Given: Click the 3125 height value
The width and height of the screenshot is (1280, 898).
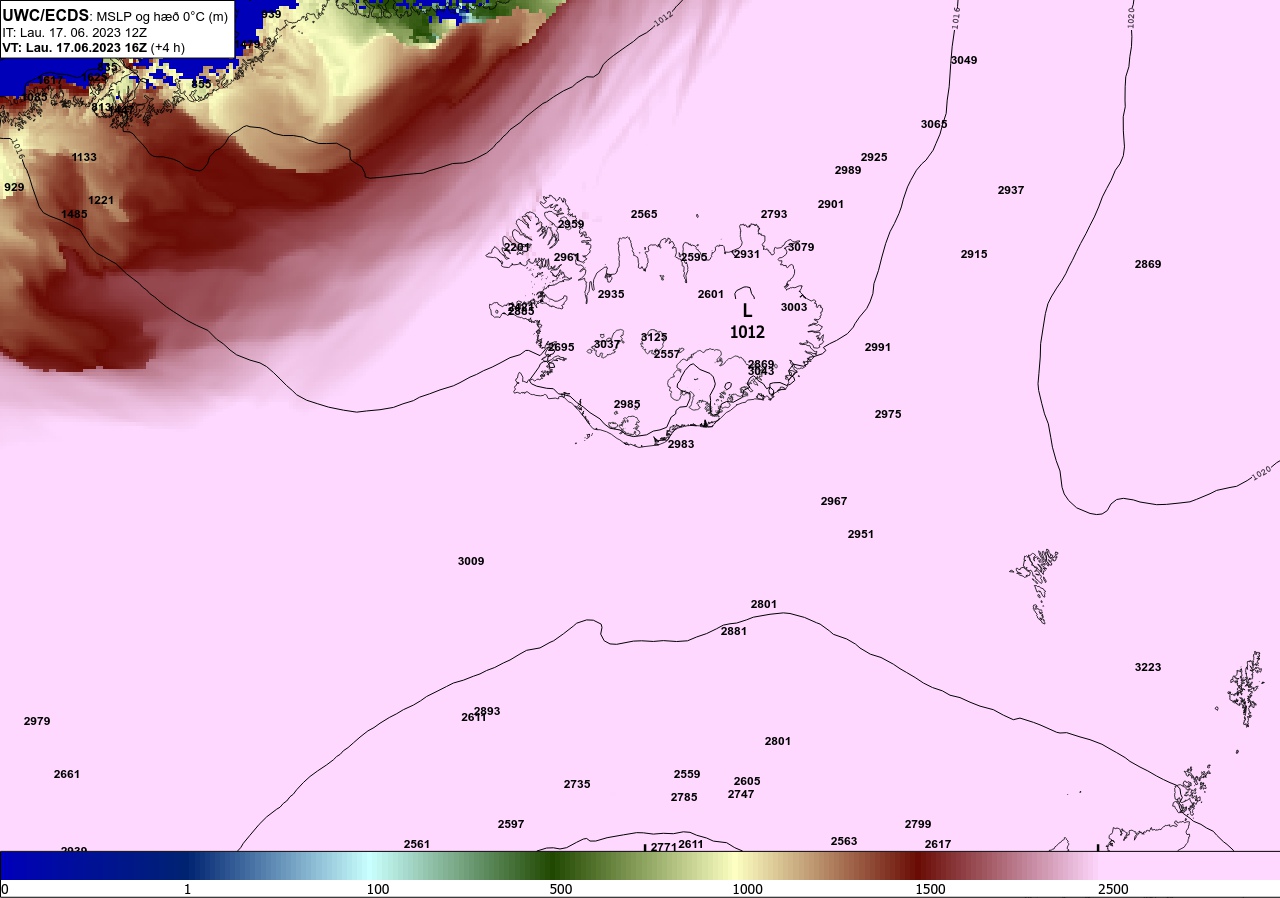Looking at the screenshot, I should [654, 337].
